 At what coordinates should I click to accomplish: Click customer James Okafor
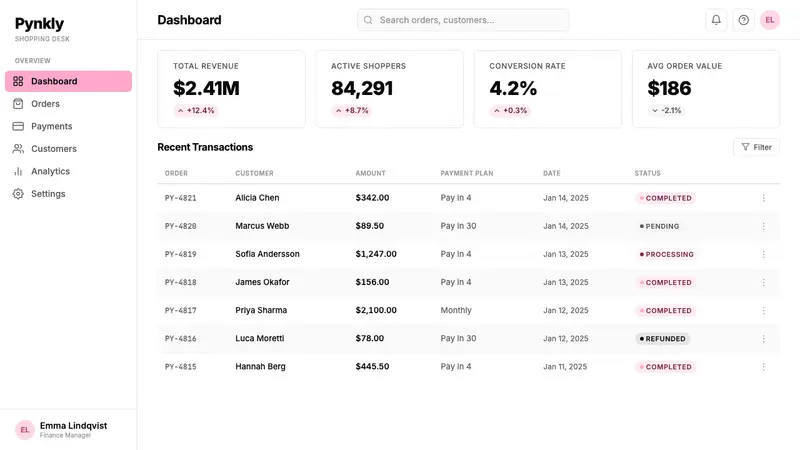coord(262,282)
